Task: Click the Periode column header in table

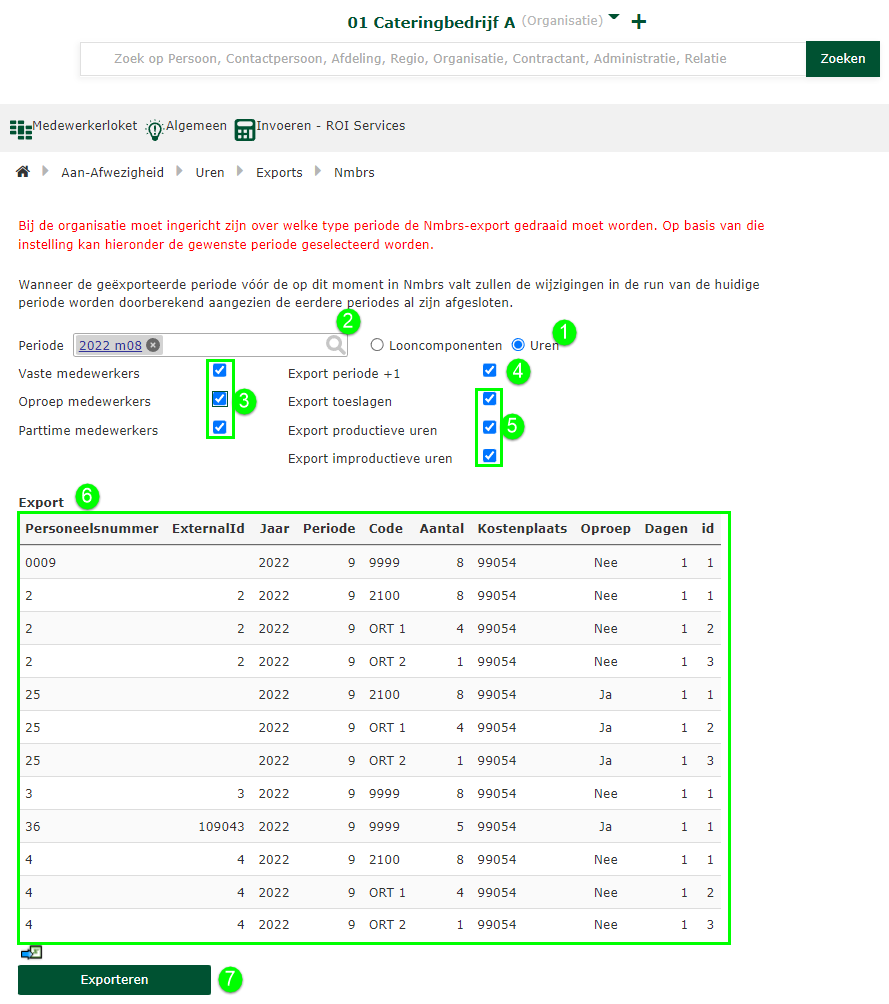Action: [x=329, y=528]
